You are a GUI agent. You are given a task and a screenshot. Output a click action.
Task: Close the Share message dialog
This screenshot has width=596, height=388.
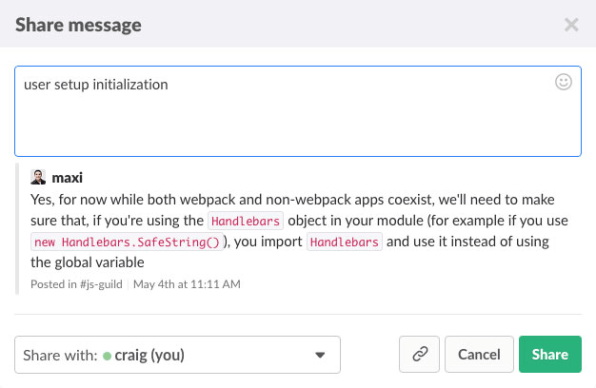tap(571, 25)
